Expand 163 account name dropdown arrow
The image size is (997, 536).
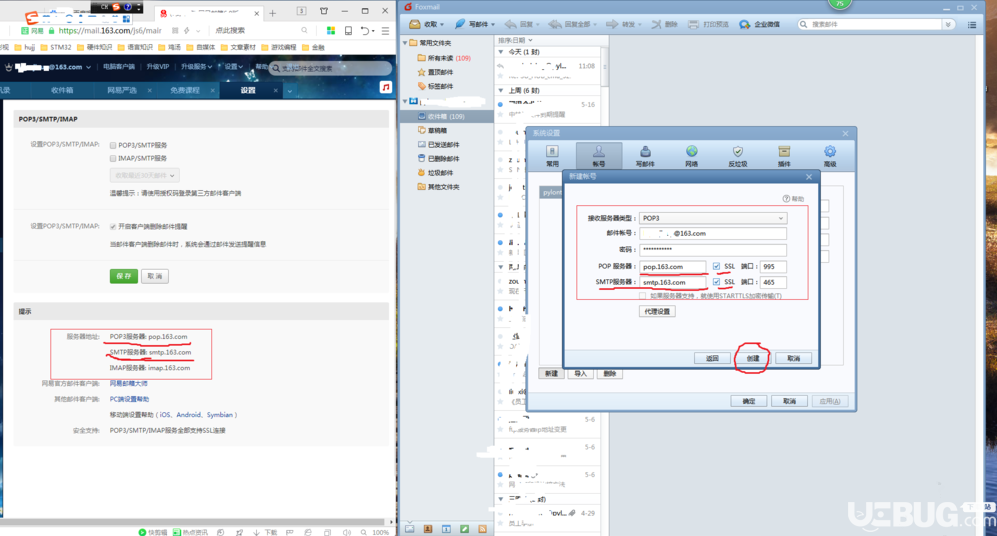88,67
